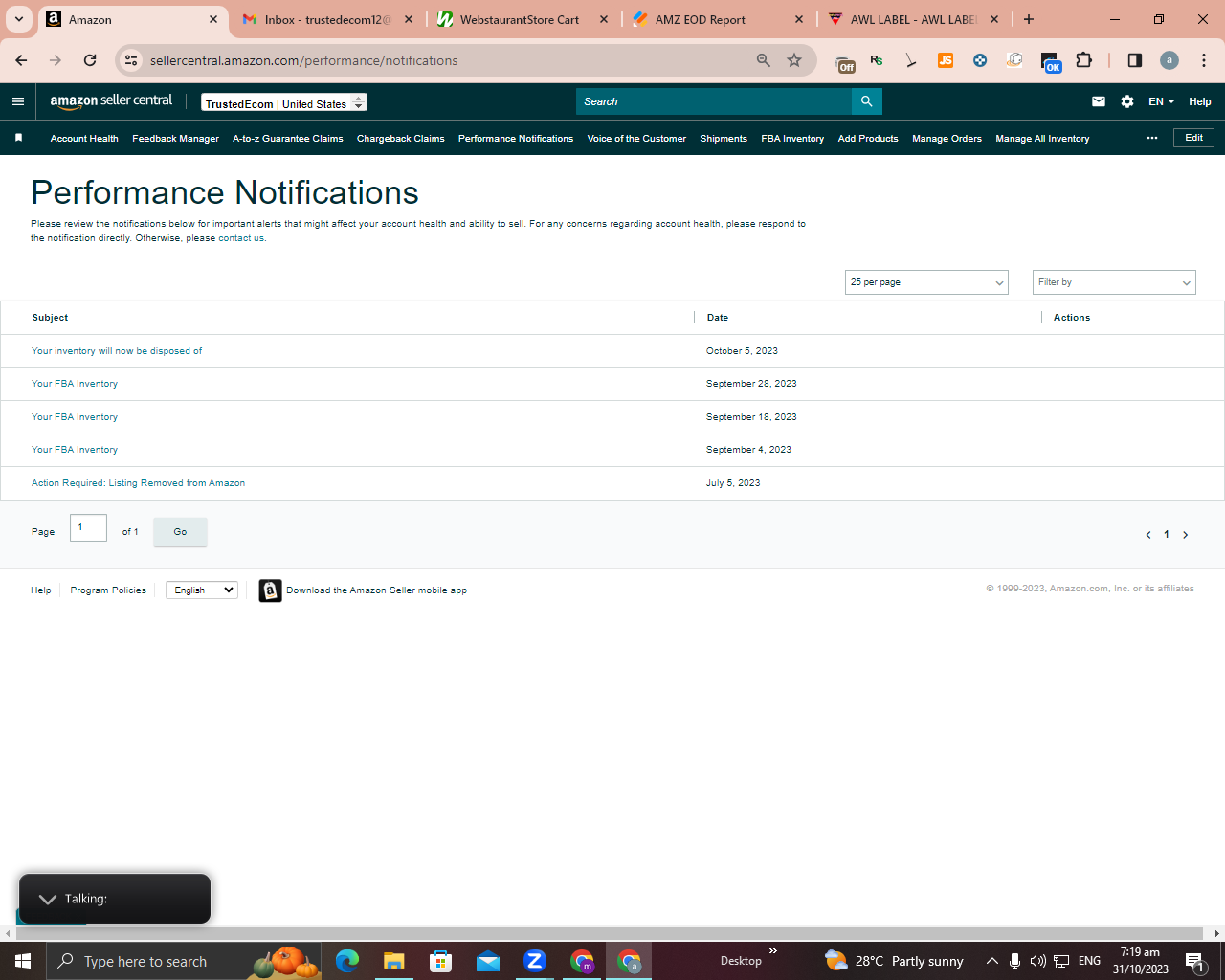Open the three-dot more menu in nav bar
Screen dimensions: 1225x980
[1152, 138]
